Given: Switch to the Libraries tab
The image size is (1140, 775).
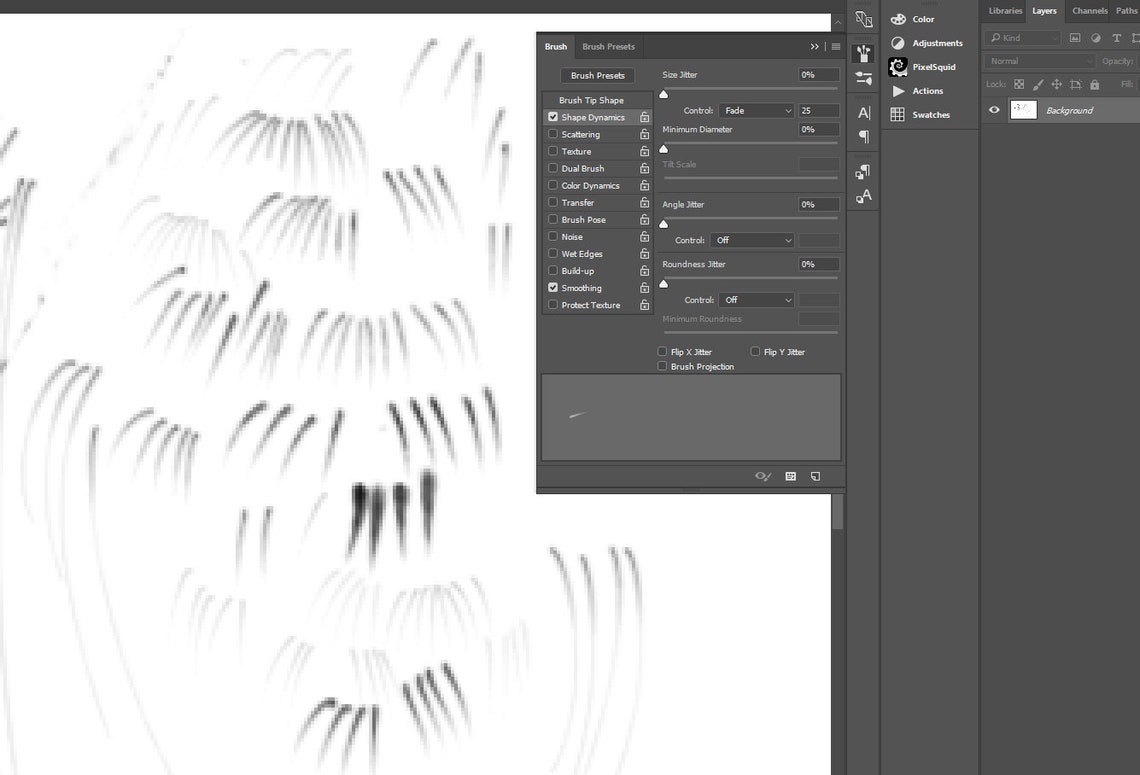Looking at the screenshot, I should coord(1005,11).
